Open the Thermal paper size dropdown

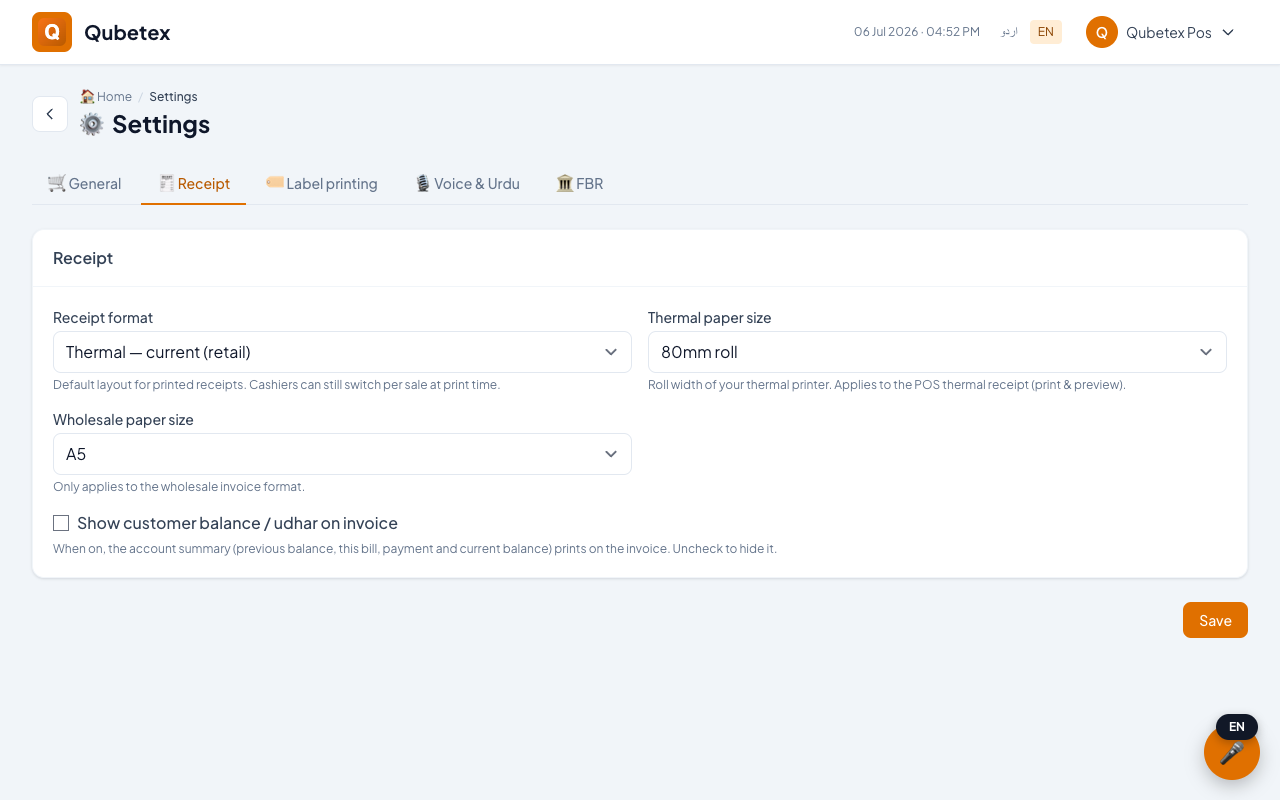937,352
